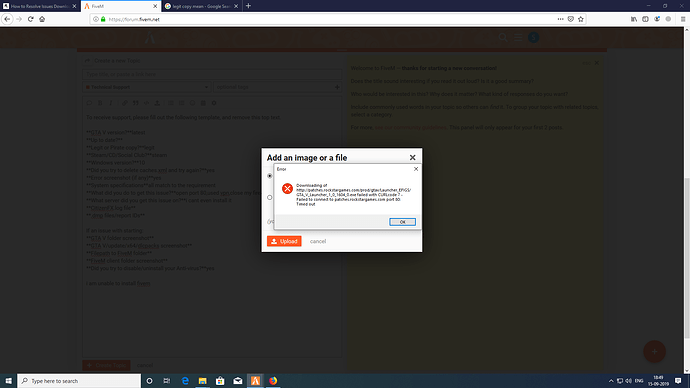Open the Windows Start menu
This screenshot has width=690, height=388.
[x=8, y=381]
